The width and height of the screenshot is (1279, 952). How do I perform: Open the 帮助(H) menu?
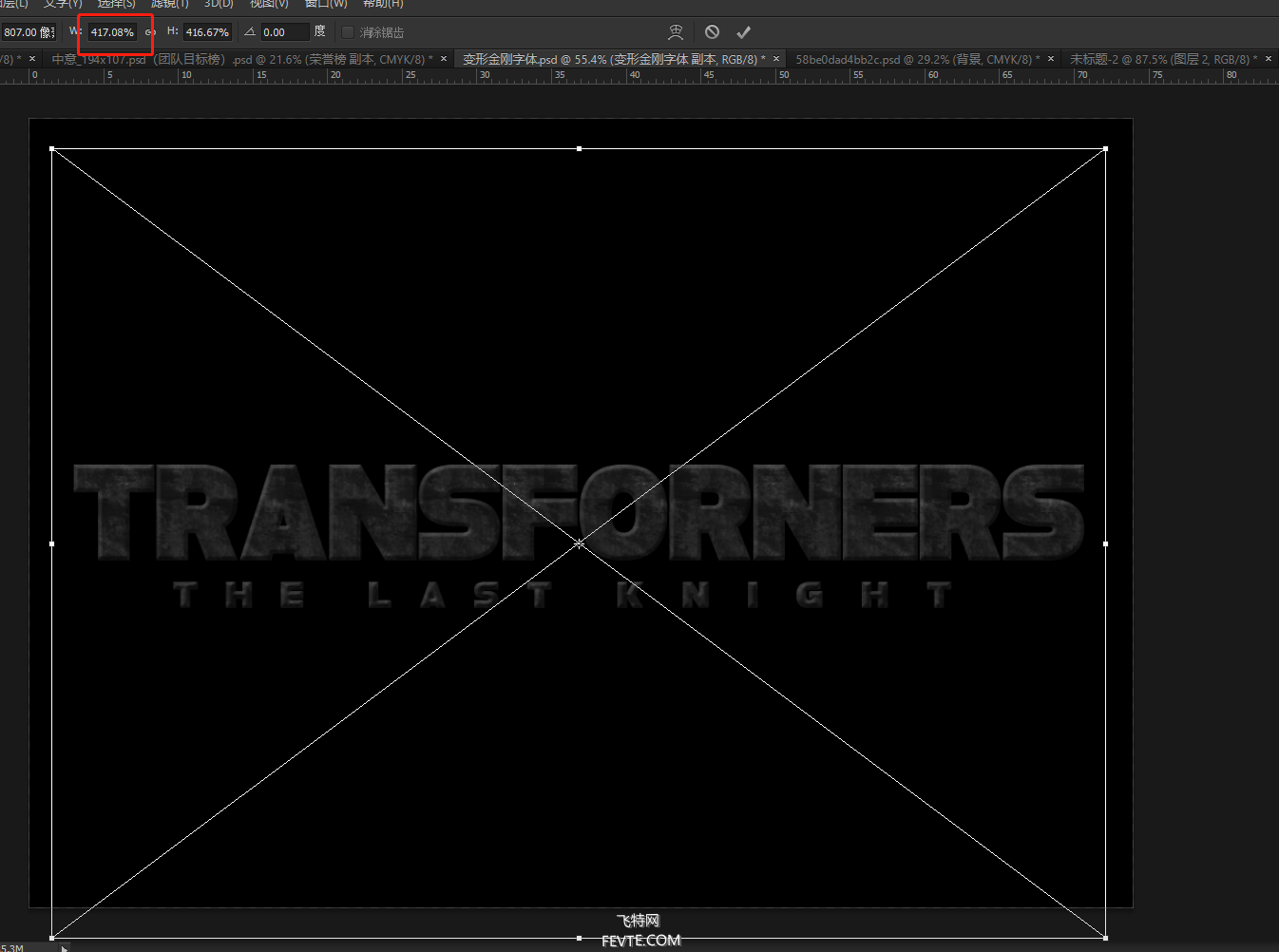[383, 4]
